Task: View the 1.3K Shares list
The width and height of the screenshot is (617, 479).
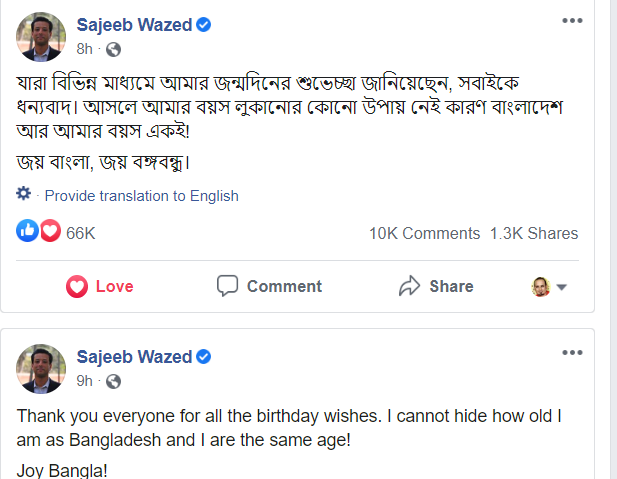Action: pyautogui.click(x=534, y=233)
